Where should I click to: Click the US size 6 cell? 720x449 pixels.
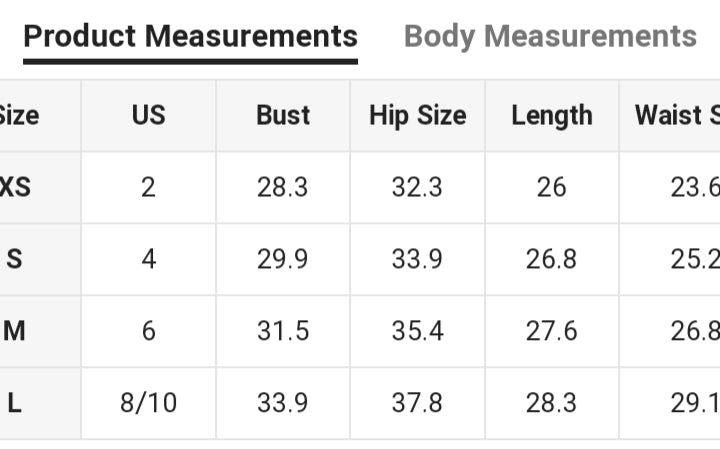tap(148, 331)
